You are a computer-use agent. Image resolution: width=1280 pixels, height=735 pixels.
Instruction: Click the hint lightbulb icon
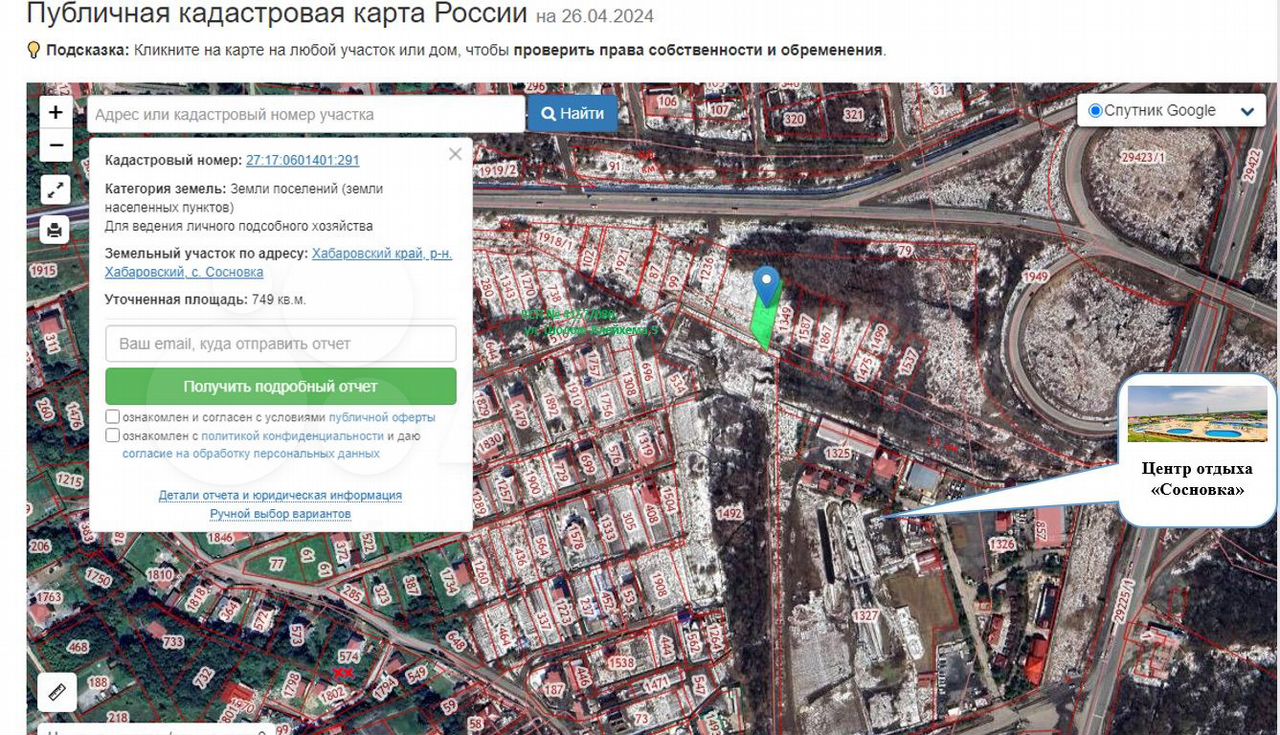pos(33,50)
